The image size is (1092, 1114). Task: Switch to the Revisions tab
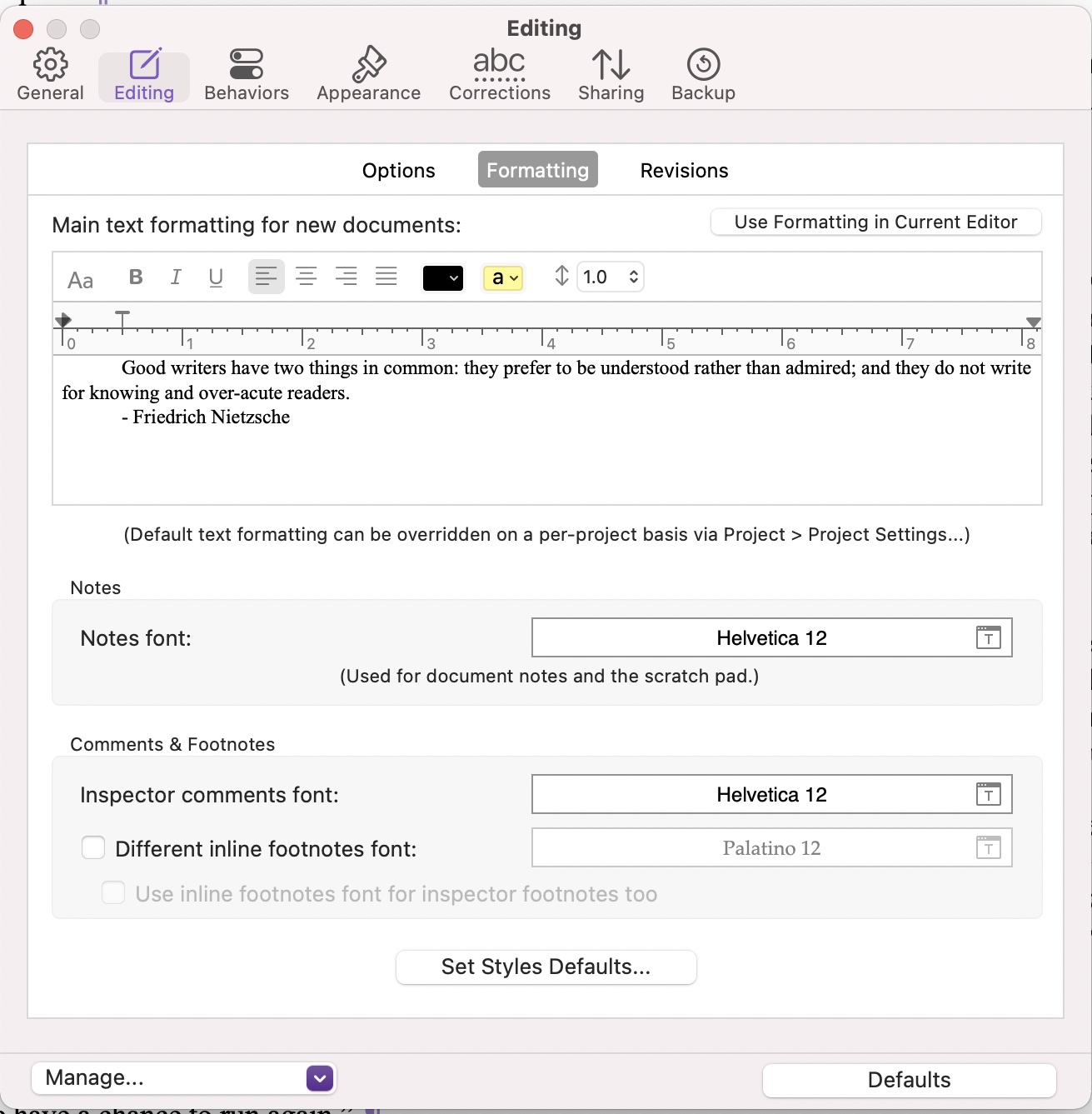684,170
